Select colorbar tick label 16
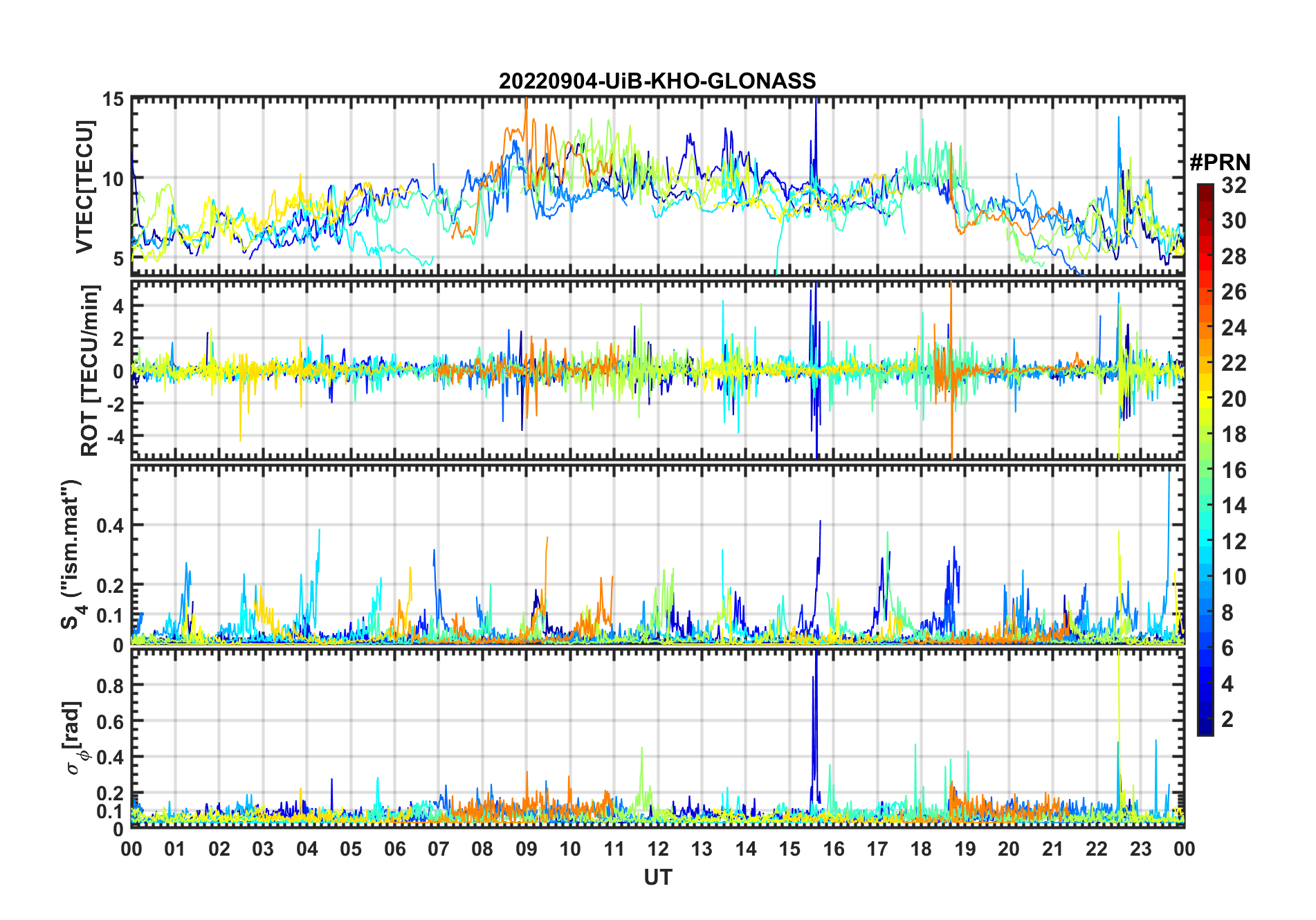Viewport: 1316px width, 920px height. point(1234,470)
